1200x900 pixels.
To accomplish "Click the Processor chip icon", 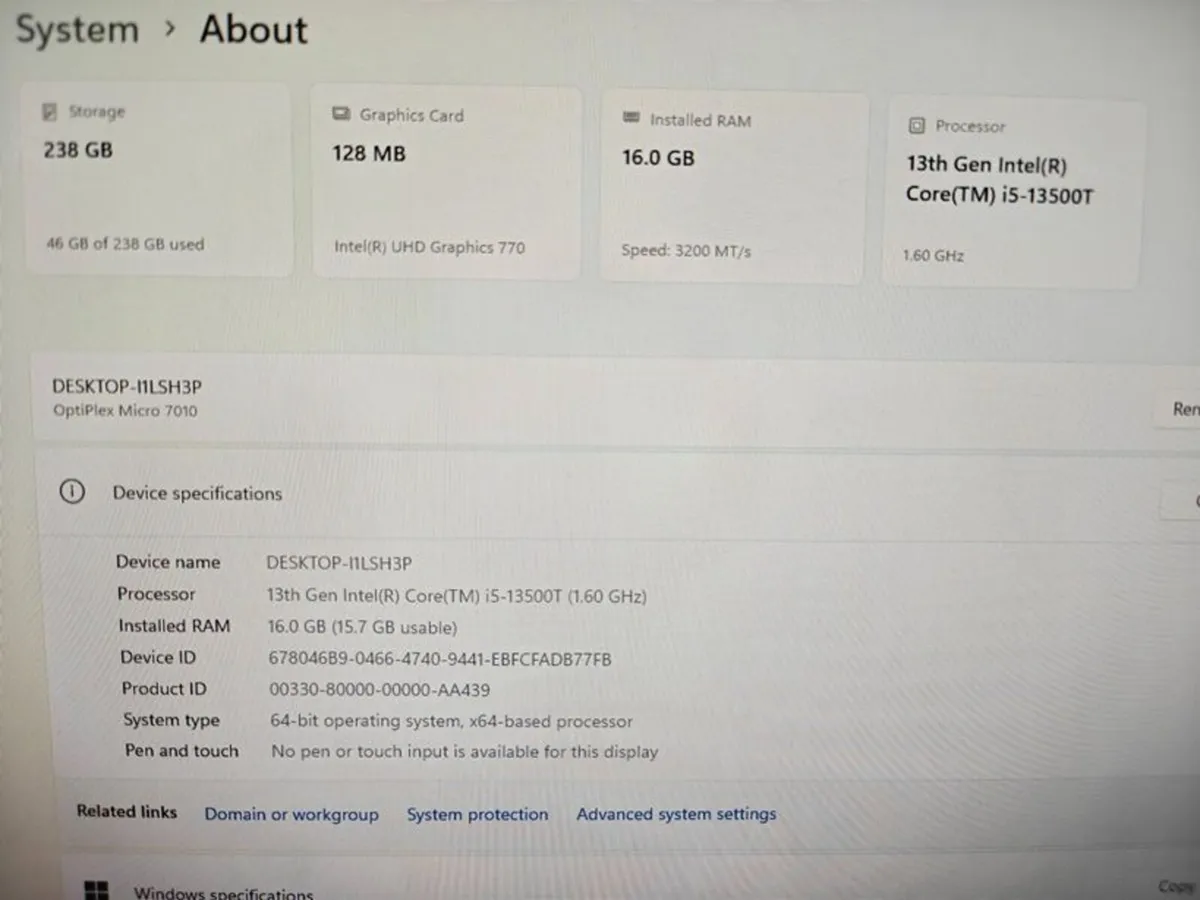I will tap(916, 126).
